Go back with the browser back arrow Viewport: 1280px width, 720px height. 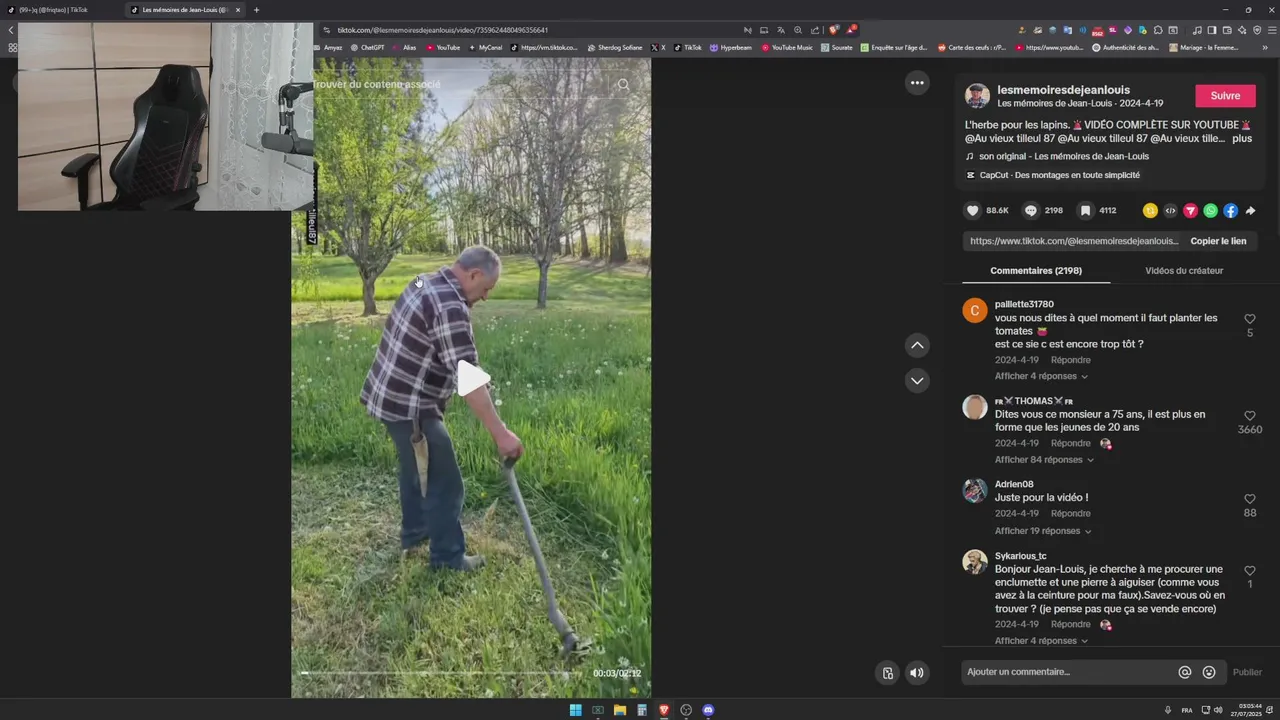11,30
